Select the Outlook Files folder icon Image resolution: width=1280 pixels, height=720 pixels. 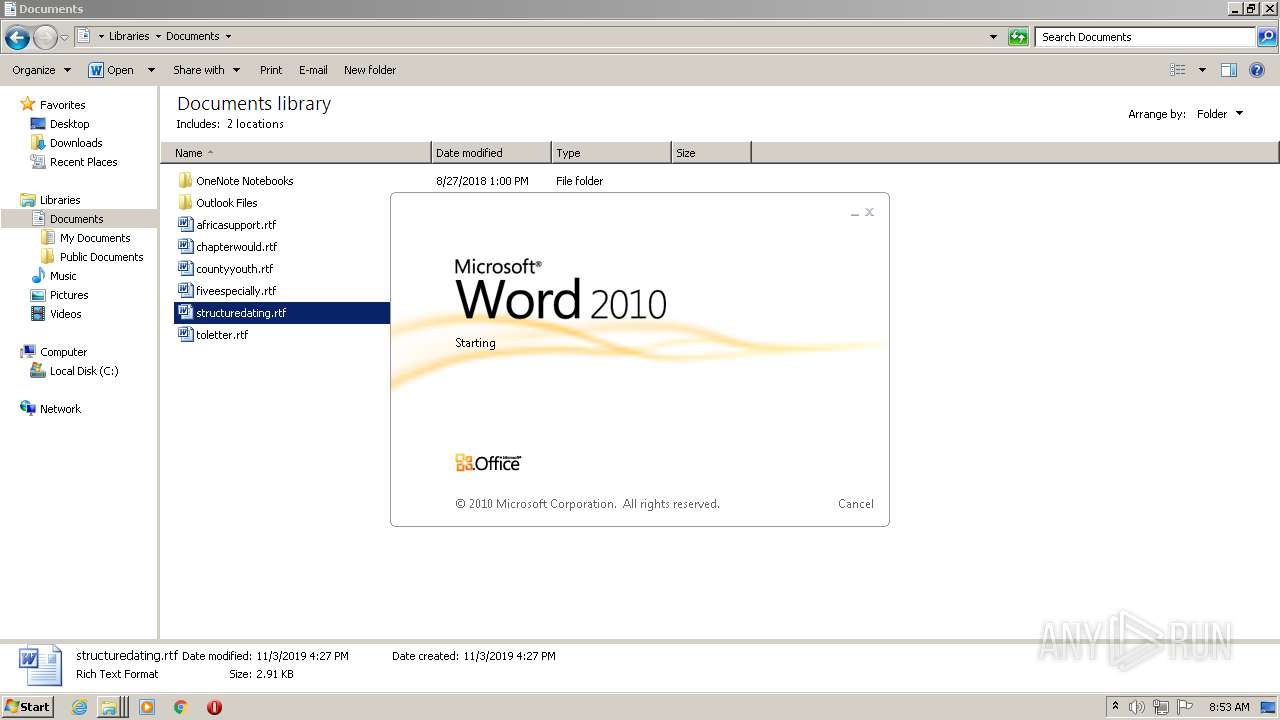tap(185, 203)
